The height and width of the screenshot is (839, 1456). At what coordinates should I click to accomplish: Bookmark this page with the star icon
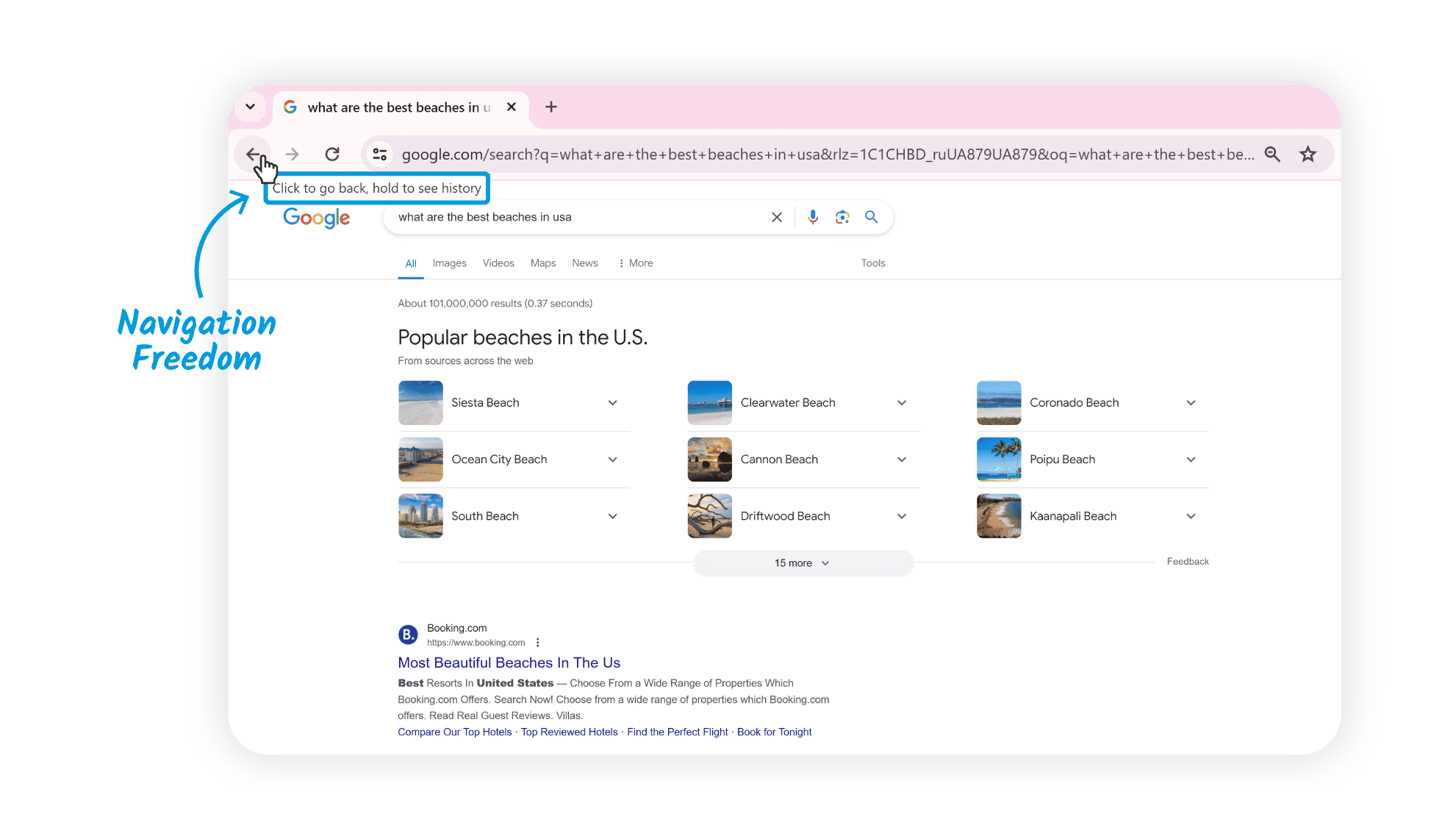1308,154
